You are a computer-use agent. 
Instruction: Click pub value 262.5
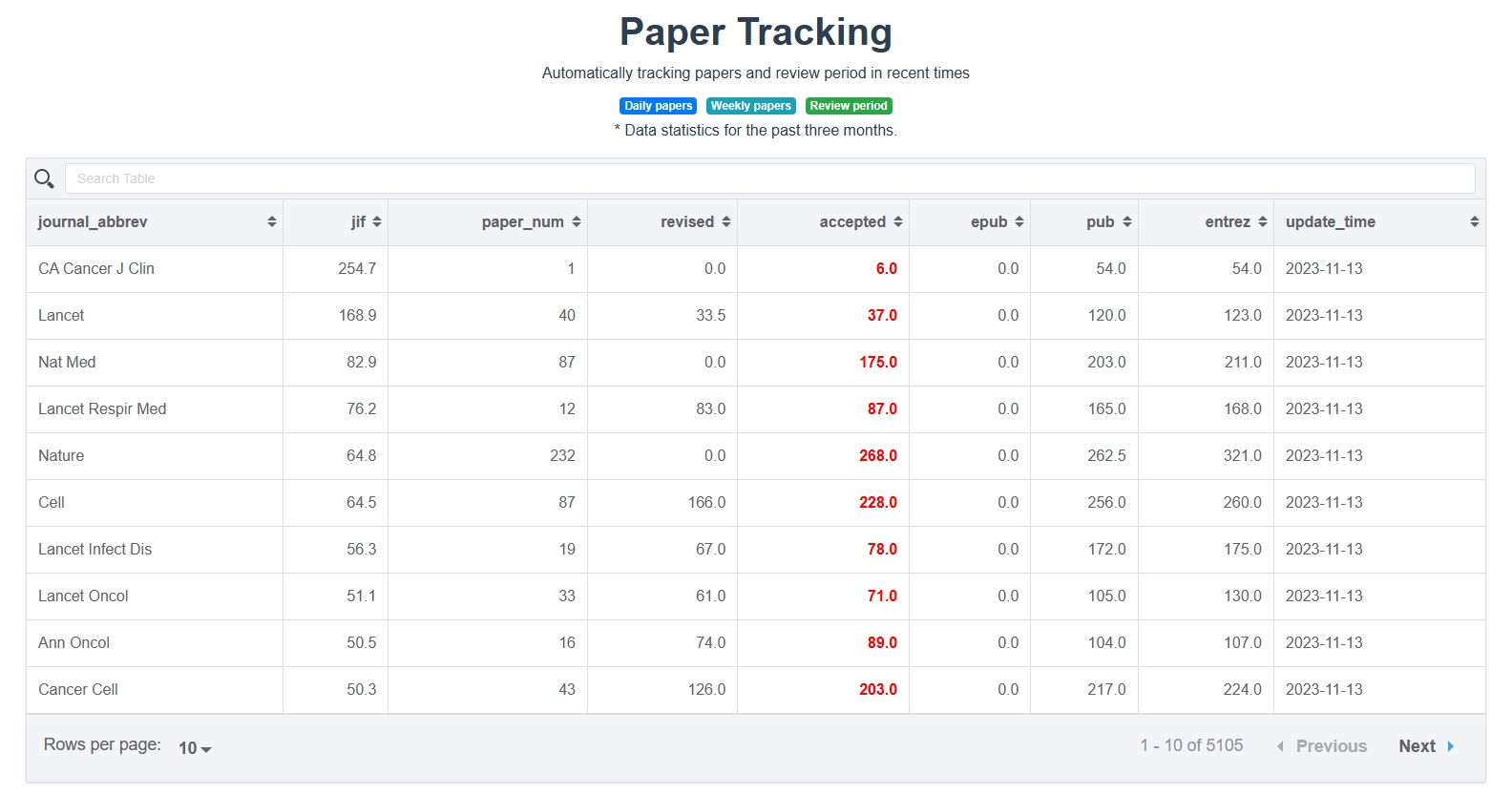(x=1106, y=456)
